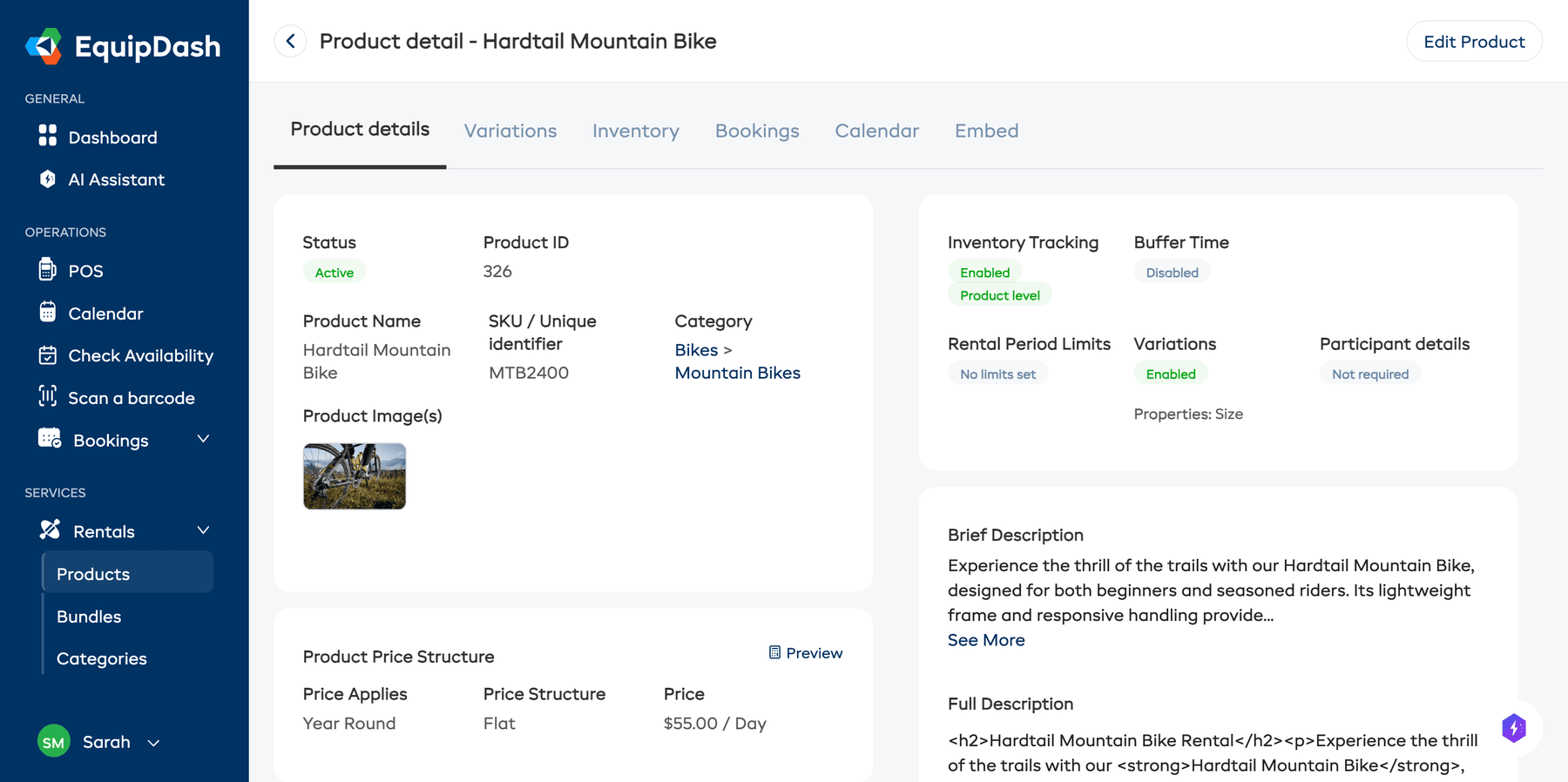This screenshot has width=1568, height=782.
Task: Click the $55.00 / Day price value
Action: coord(715,723)
